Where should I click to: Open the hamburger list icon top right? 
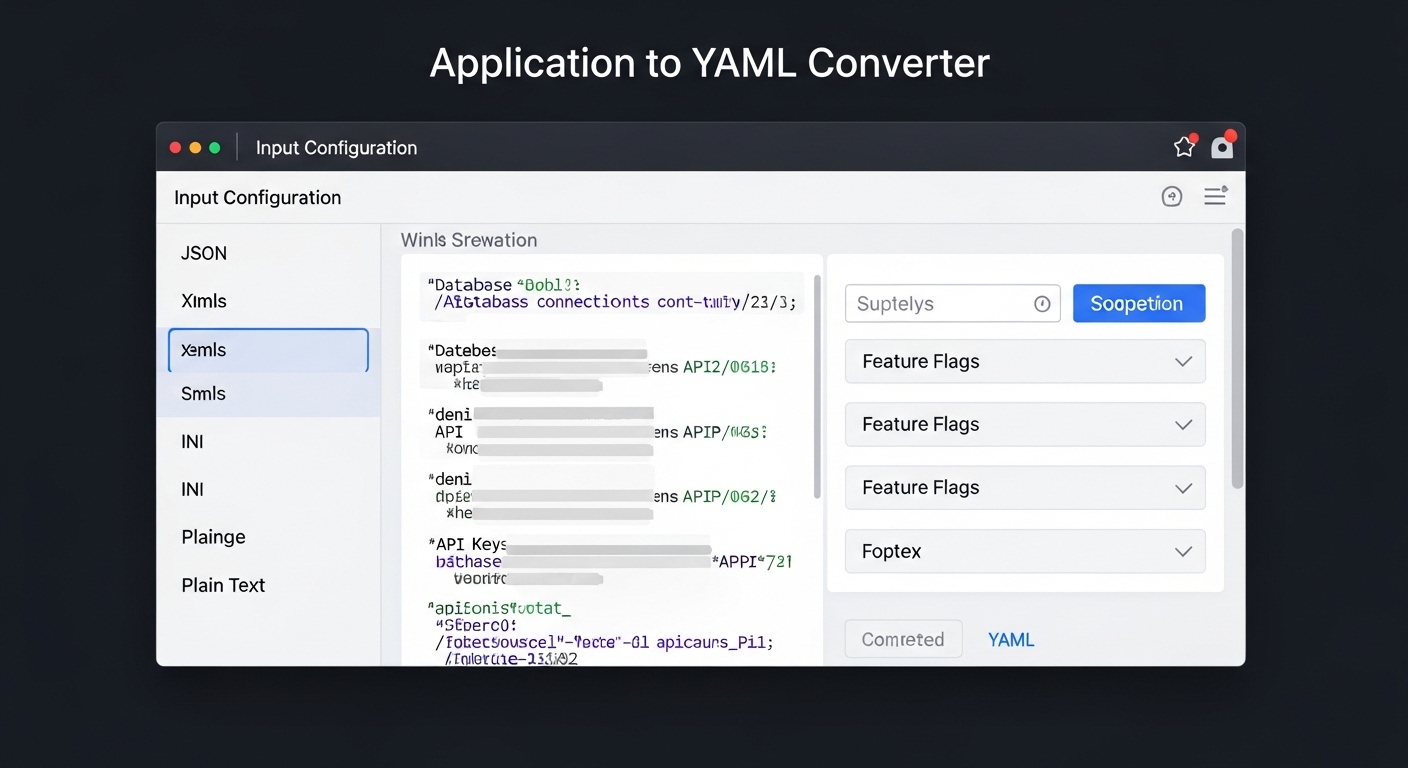[x=1215, y=196]
